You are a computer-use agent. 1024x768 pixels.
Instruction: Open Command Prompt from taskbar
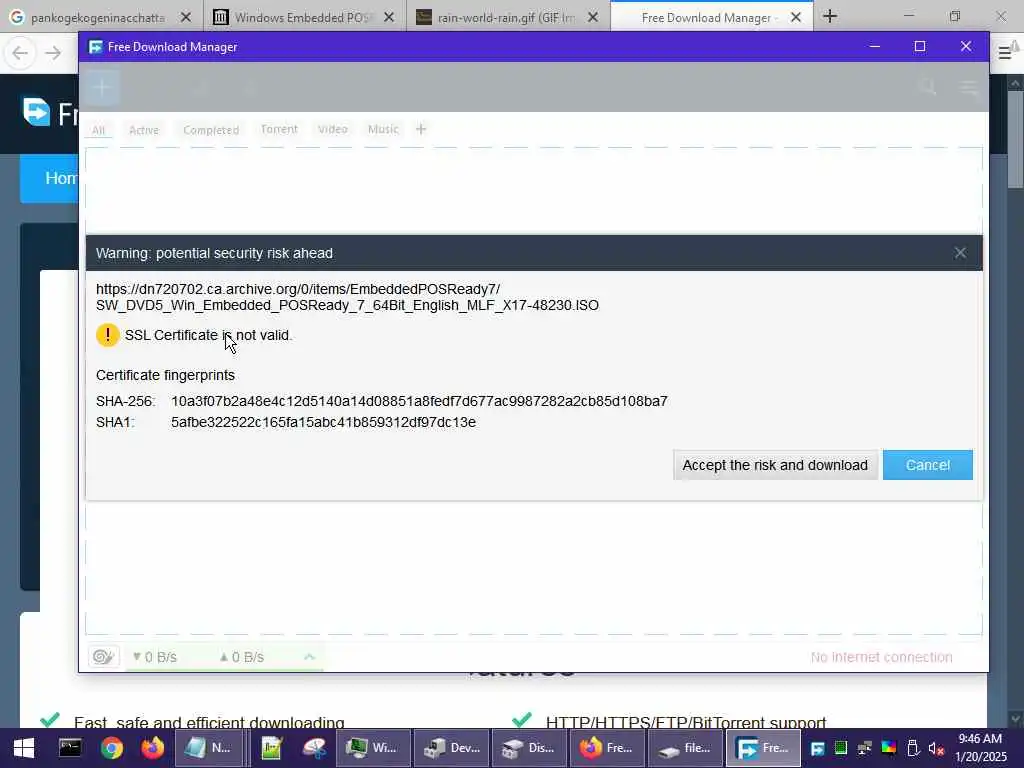[x=70, y=748]
